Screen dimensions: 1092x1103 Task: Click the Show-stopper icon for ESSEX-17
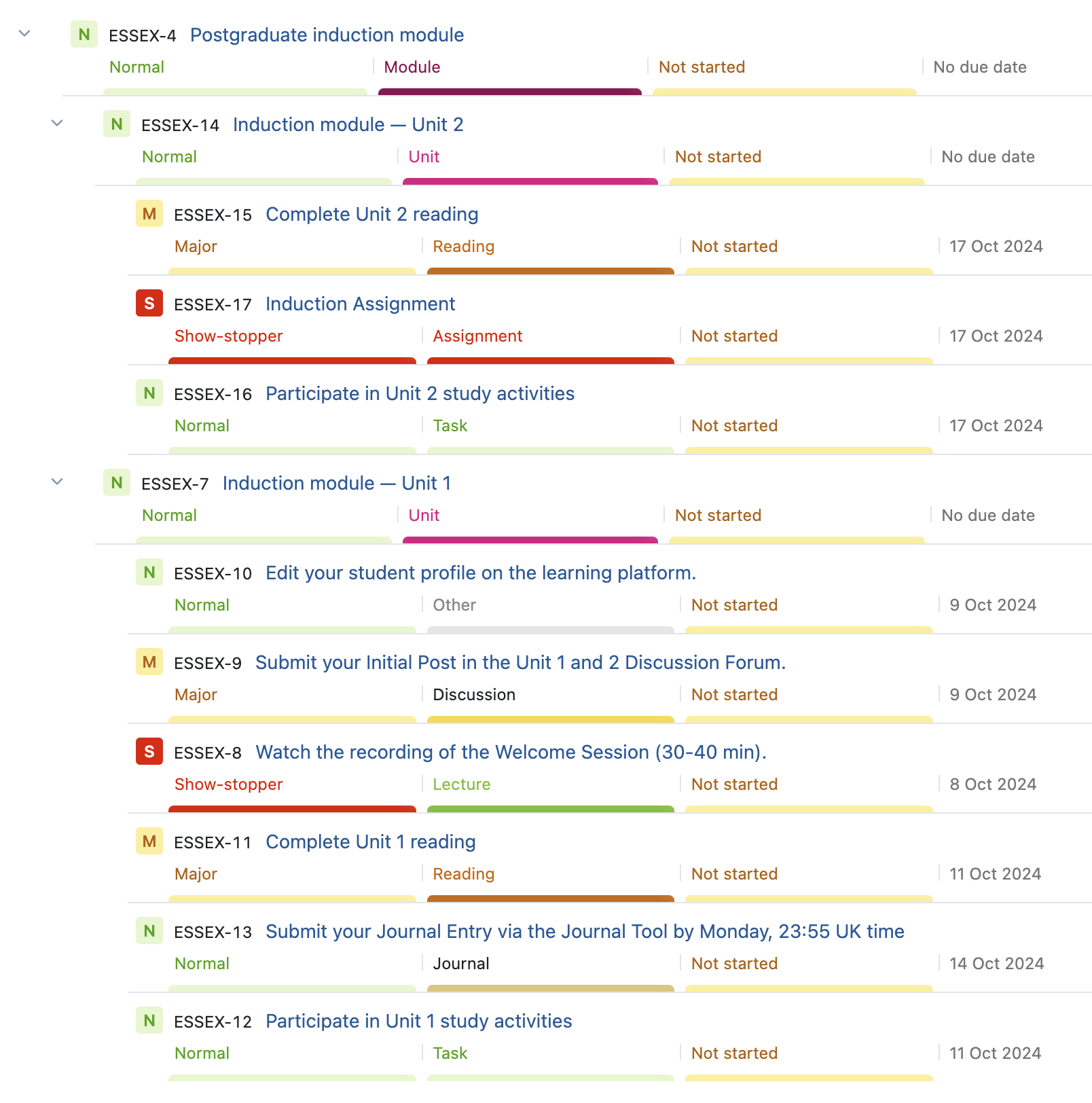point(149,304)
